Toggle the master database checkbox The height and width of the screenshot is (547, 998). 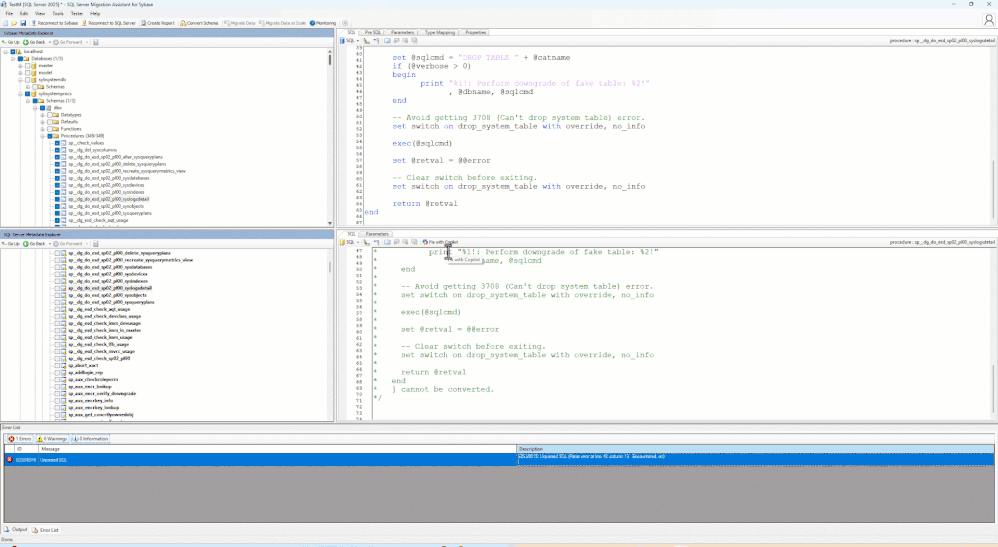click(29, 65)
